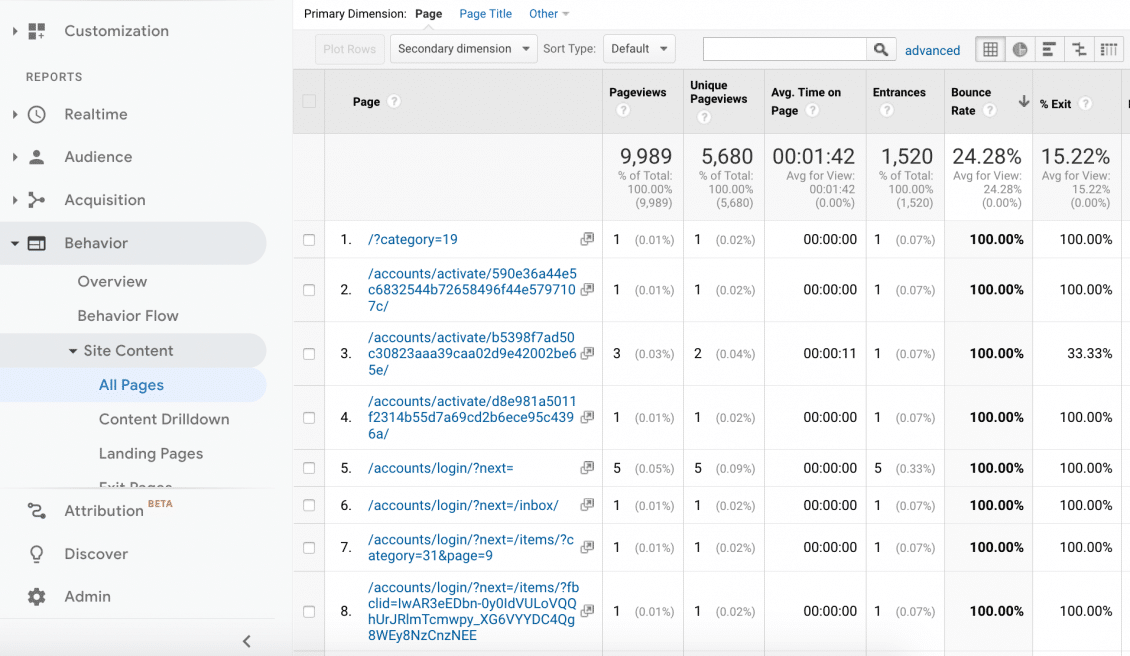Open the Behavior Overview report

pos(112,282)
